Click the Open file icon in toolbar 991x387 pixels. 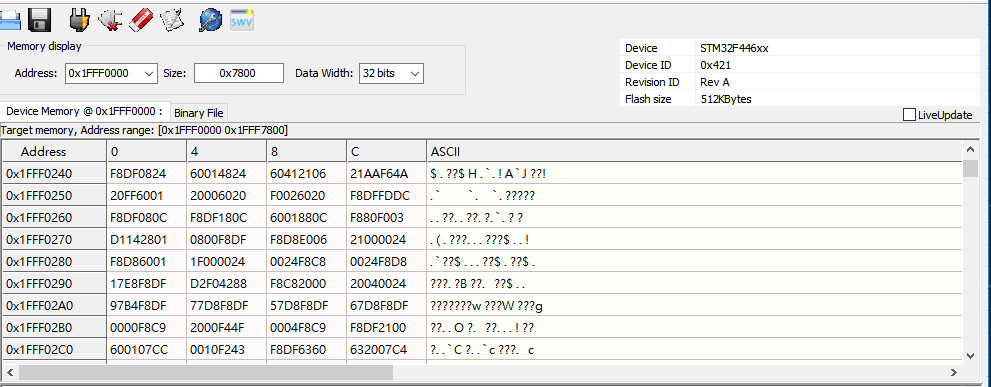pos(9,21)
